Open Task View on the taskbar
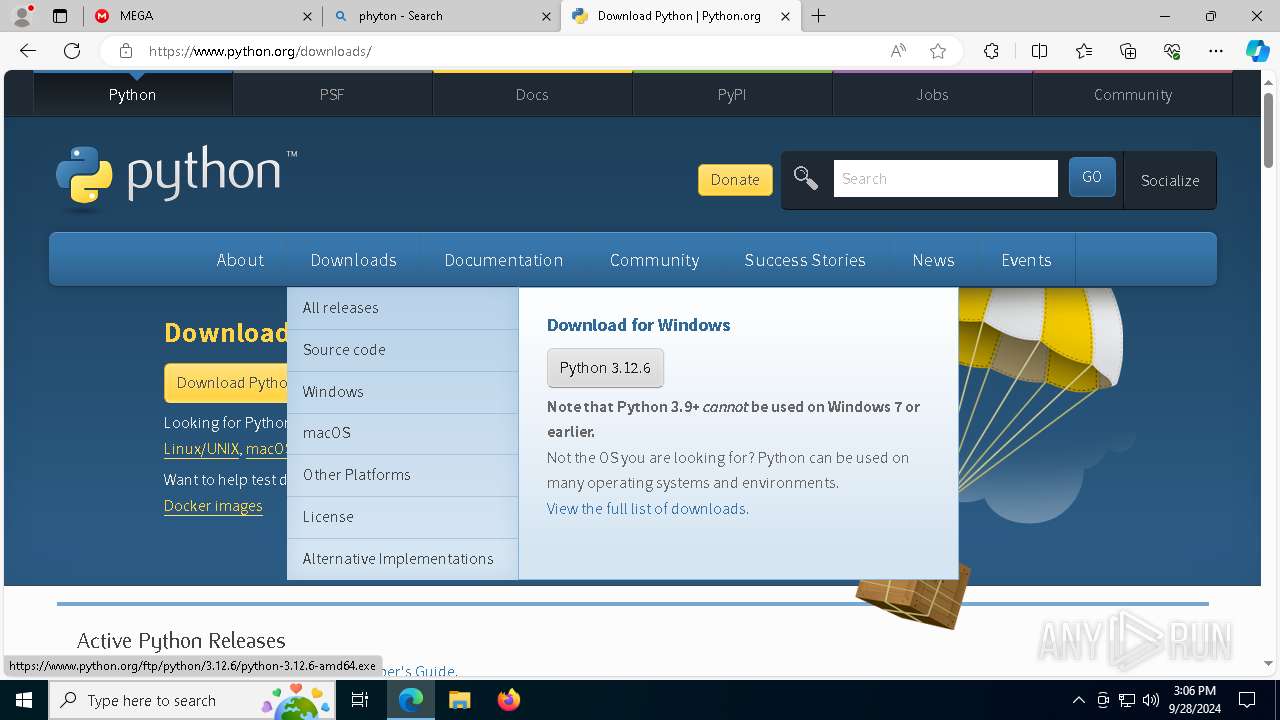The width and height of the screenshot is (1280, 720). (360, 700)
